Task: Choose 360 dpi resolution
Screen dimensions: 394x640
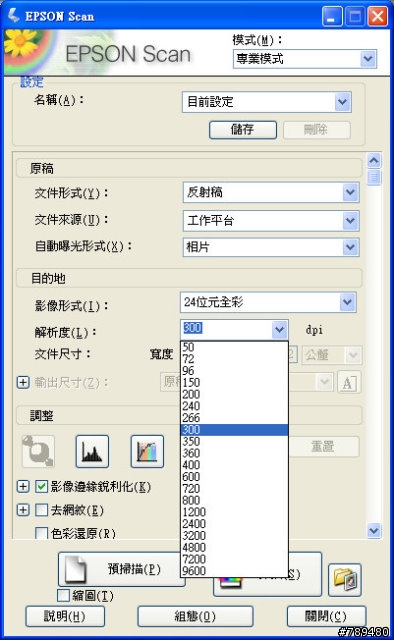Action: pos(234,453)
